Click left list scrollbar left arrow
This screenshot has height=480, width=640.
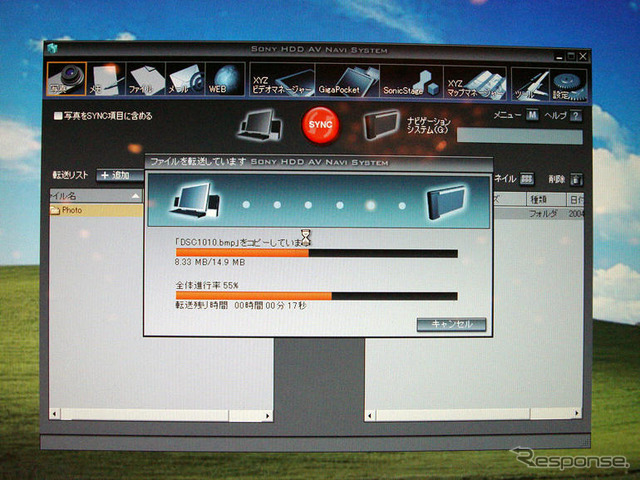(x=54, y=415)
